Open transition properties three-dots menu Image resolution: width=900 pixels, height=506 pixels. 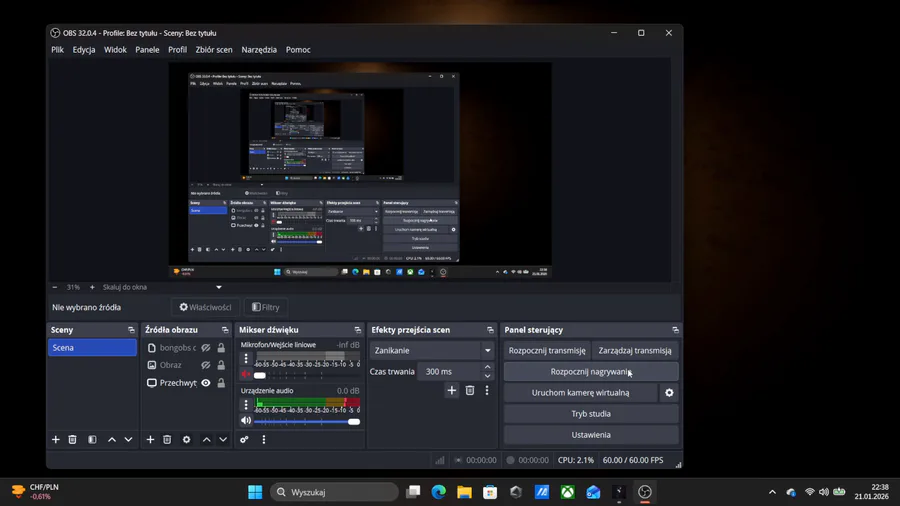pos(487,391)
